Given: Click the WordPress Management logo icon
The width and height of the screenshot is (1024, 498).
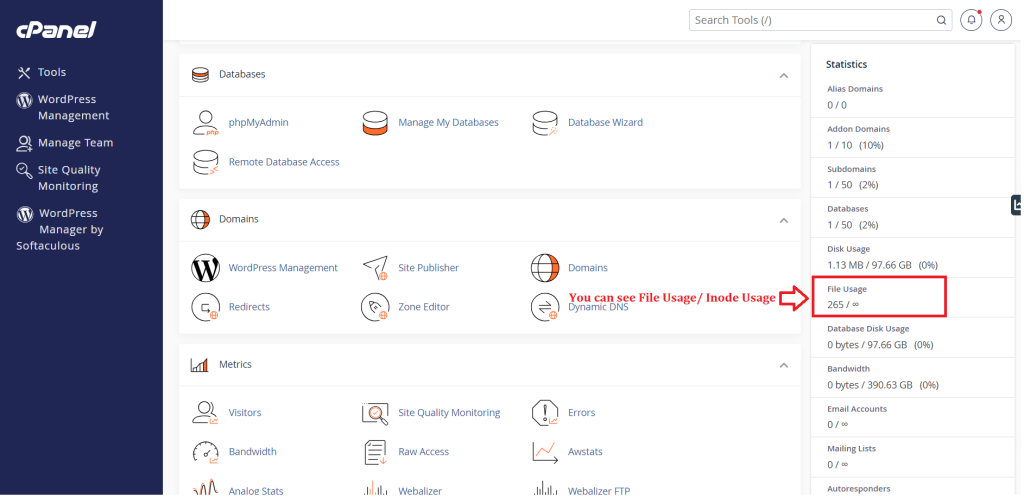Looking at the screenshot, I should click(x=206, y=268).
